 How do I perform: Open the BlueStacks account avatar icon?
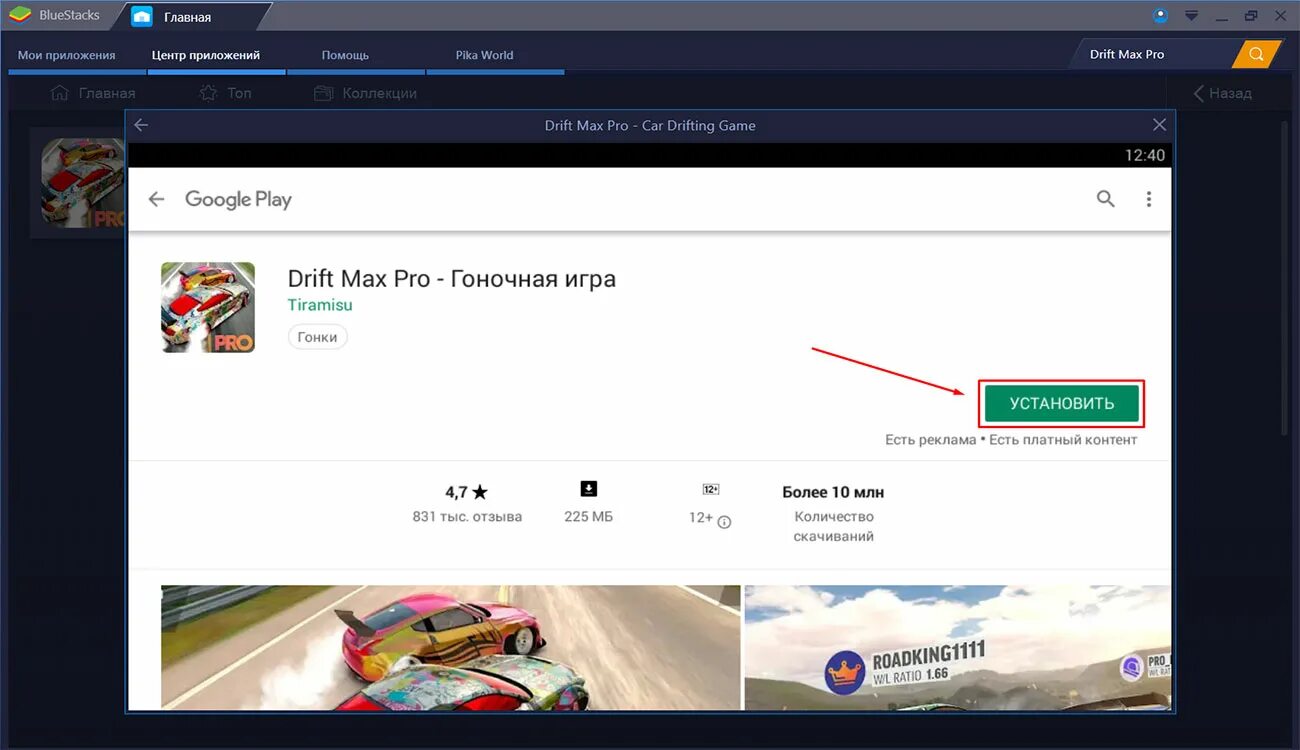pyautogui.click(x=1160, y=15)
